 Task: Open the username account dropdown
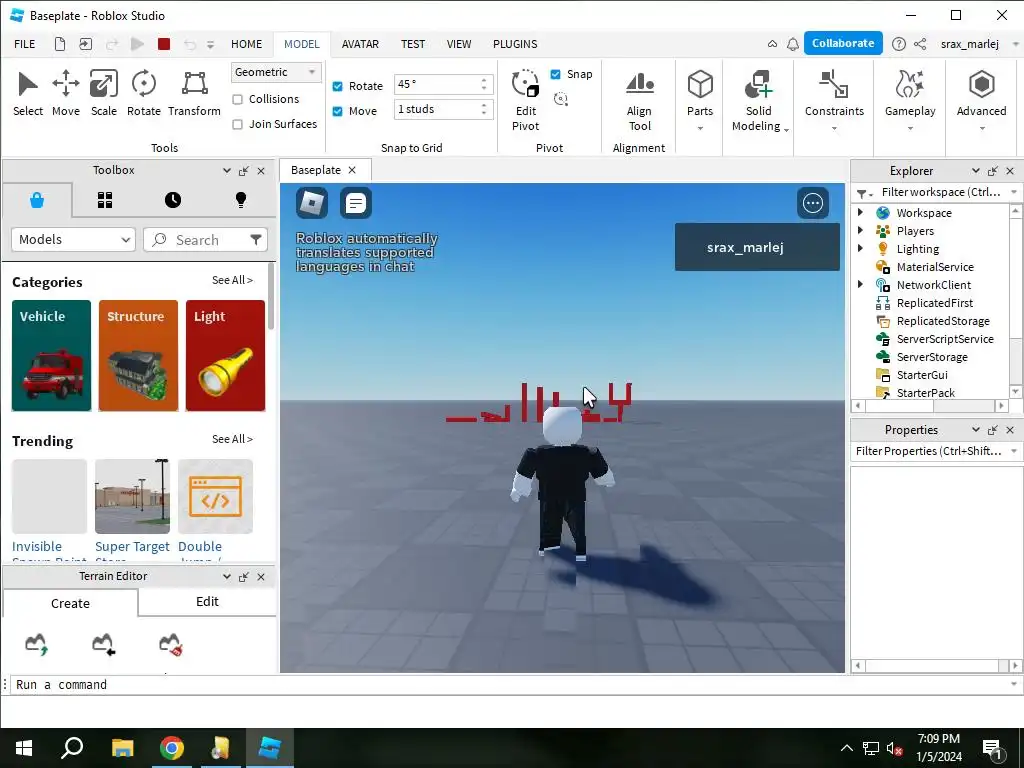[x=1016, y=44]
